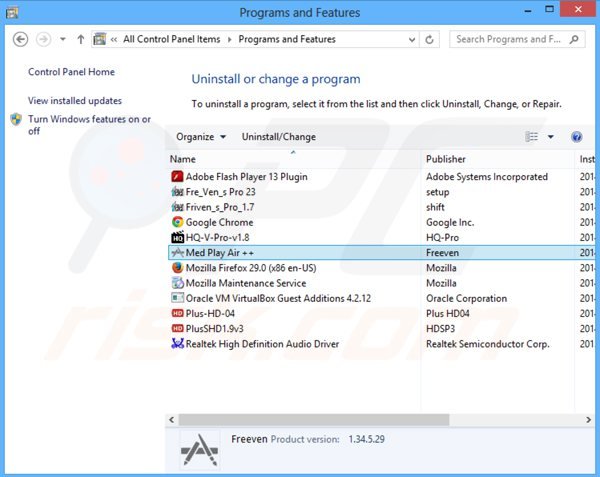
Task: Click the Plus-HD-04 icon
Action: [177, 313]
